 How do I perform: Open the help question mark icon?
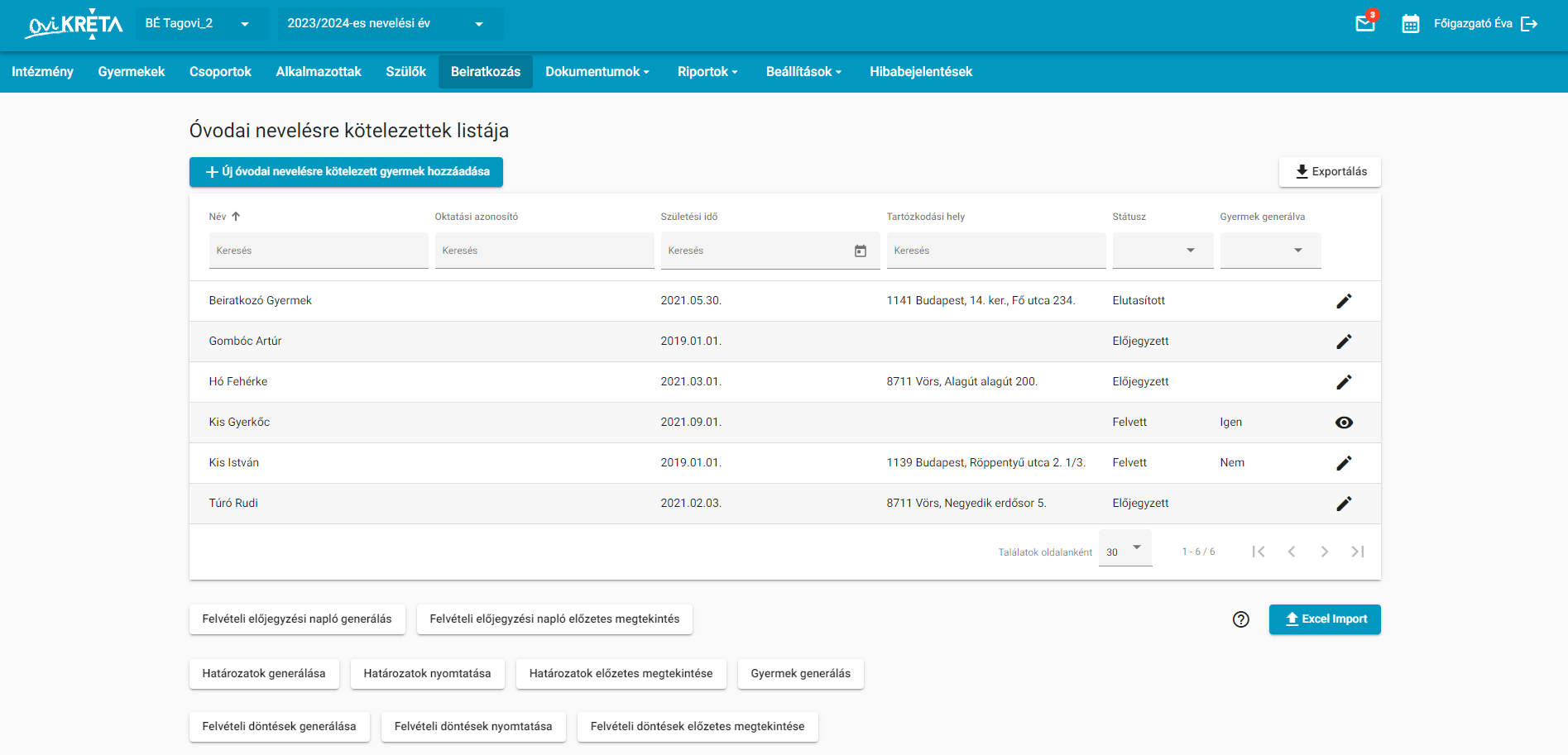point(1241,619)
